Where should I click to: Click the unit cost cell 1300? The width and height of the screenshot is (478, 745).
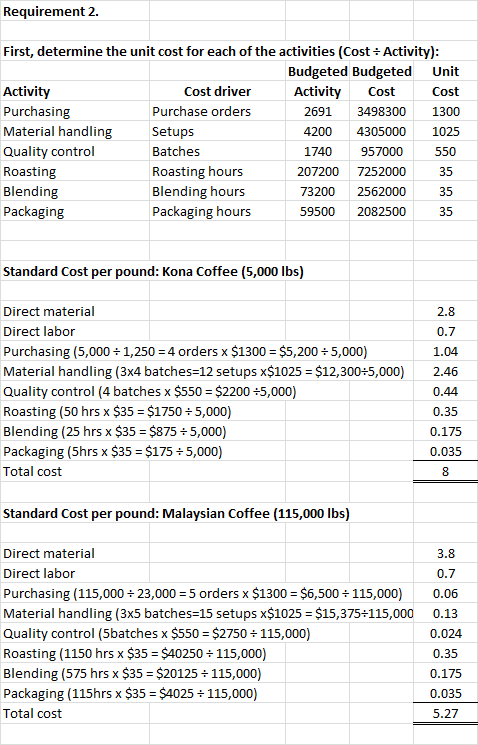[x=445, y=111]
